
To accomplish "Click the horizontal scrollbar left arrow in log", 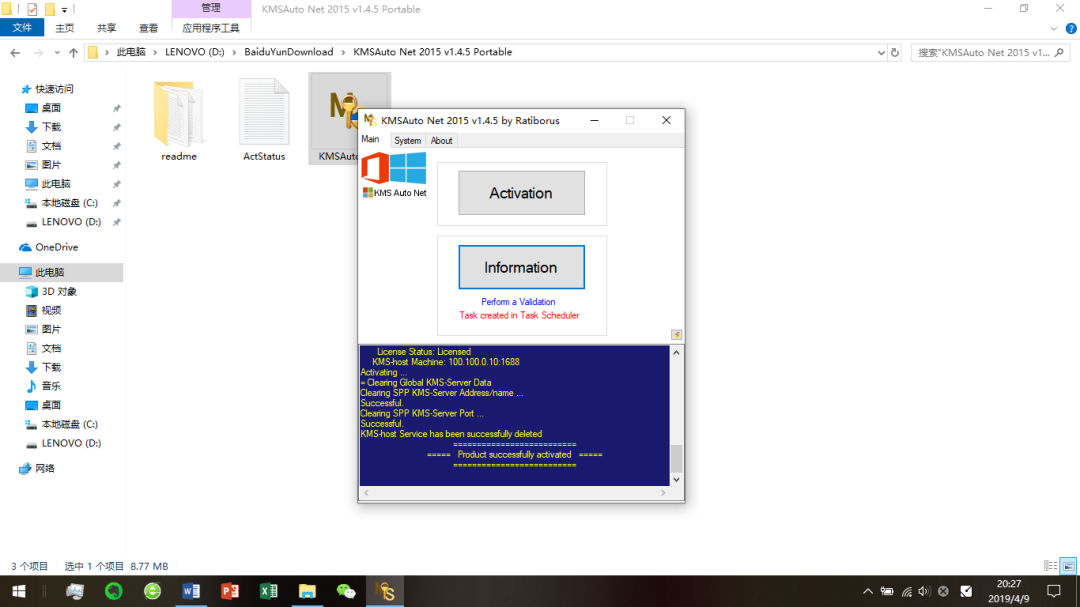I will [366, 493].
